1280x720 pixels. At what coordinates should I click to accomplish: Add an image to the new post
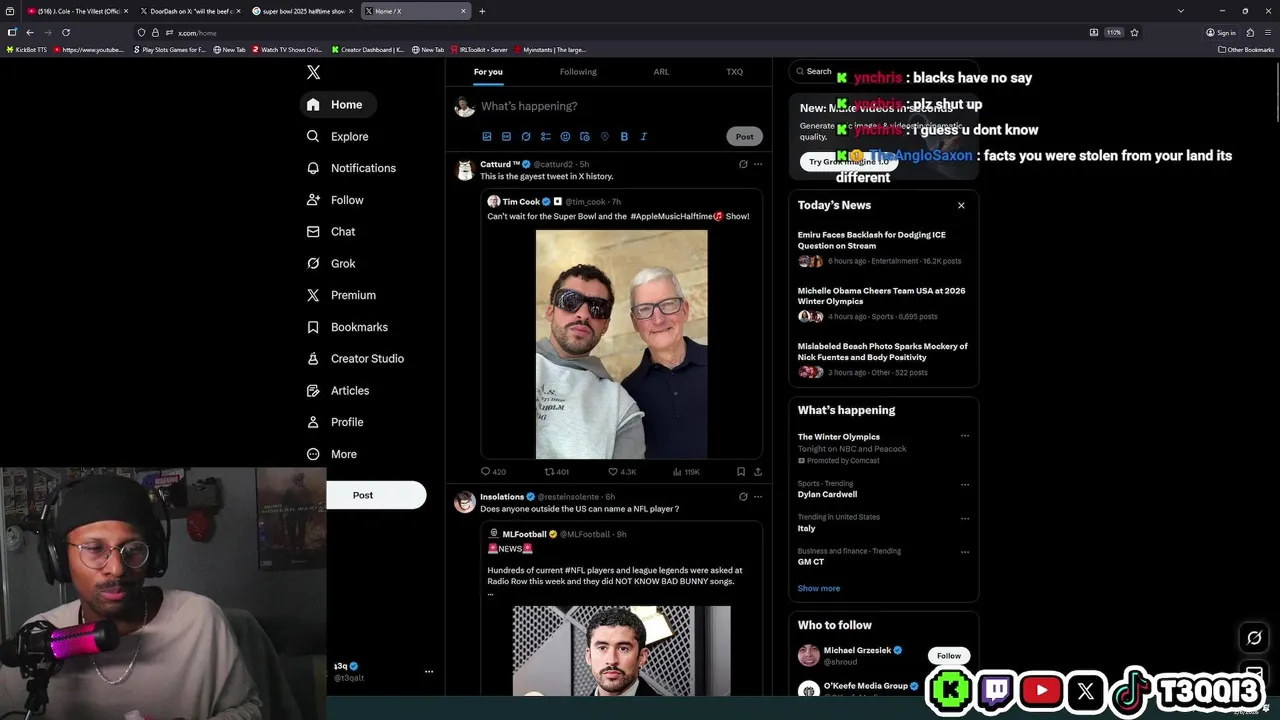tap(487, 136)
